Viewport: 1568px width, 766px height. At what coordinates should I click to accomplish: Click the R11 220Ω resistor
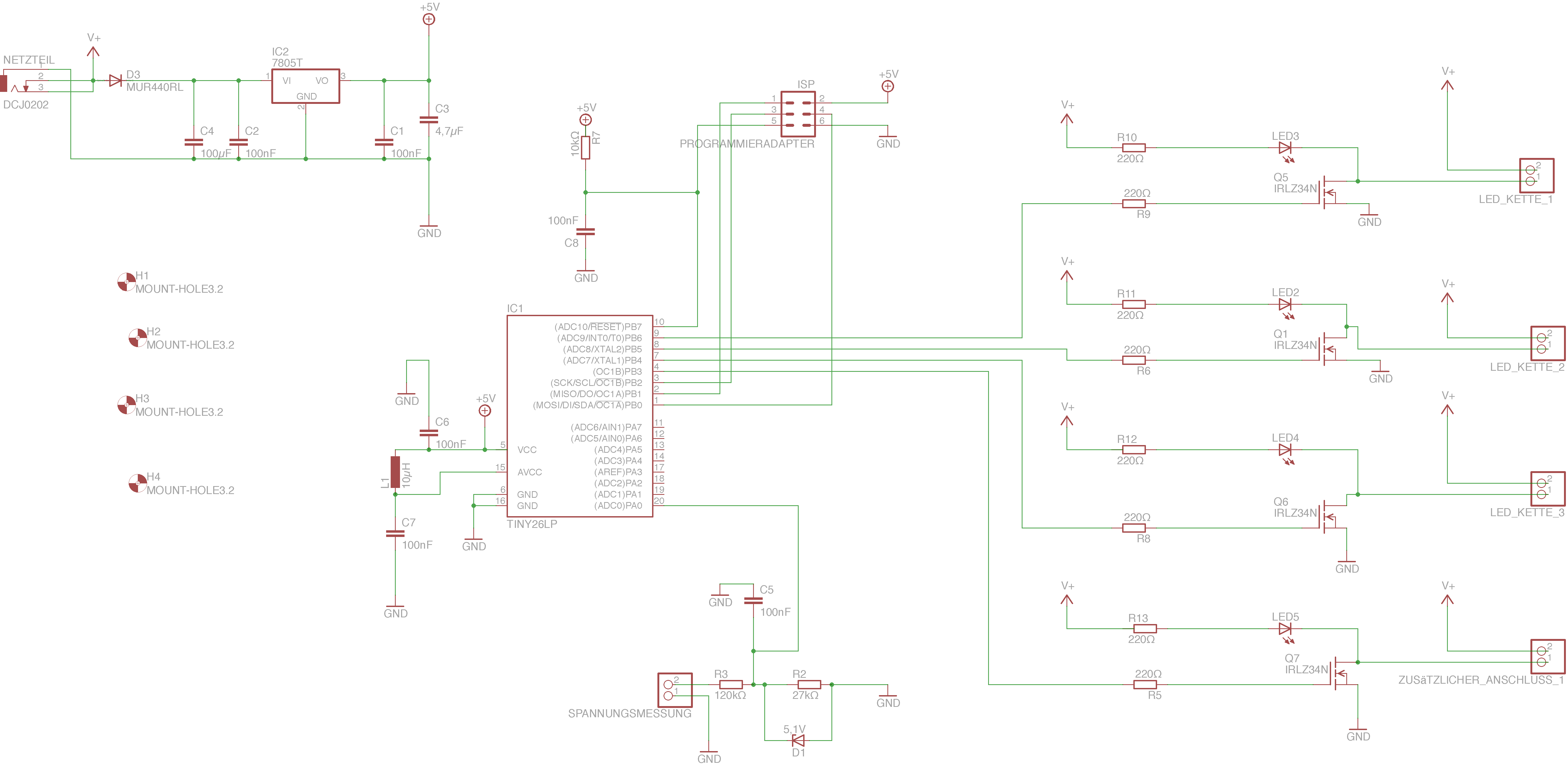click(1133, 304)
